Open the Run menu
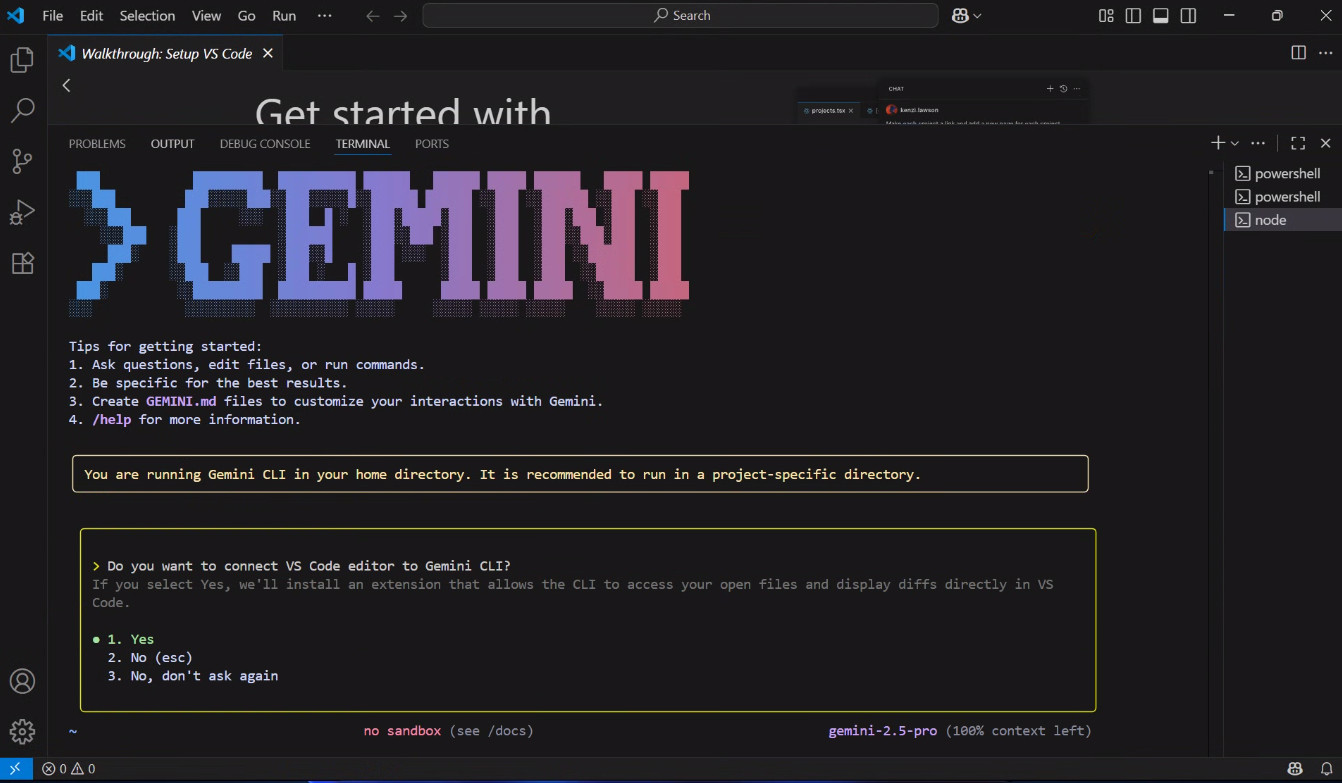 (284, 16)
